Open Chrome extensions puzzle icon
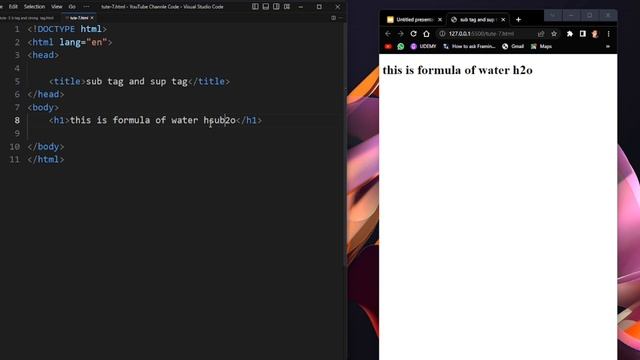640x360 pixels. coord(570,34)
